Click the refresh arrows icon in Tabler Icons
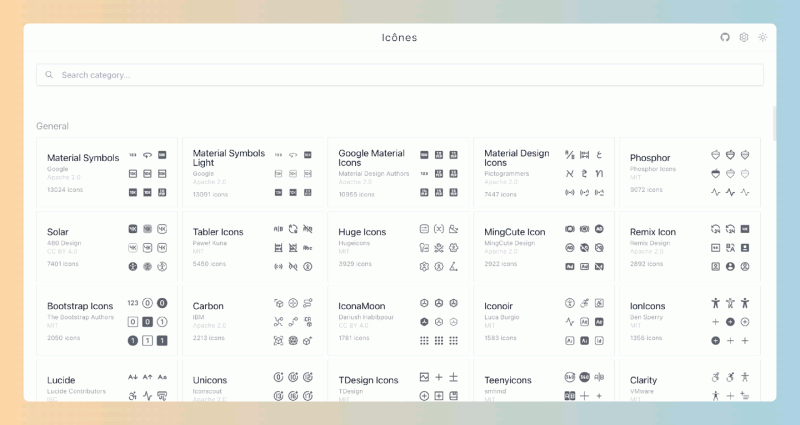800x425 pixels. pos(293,229)
